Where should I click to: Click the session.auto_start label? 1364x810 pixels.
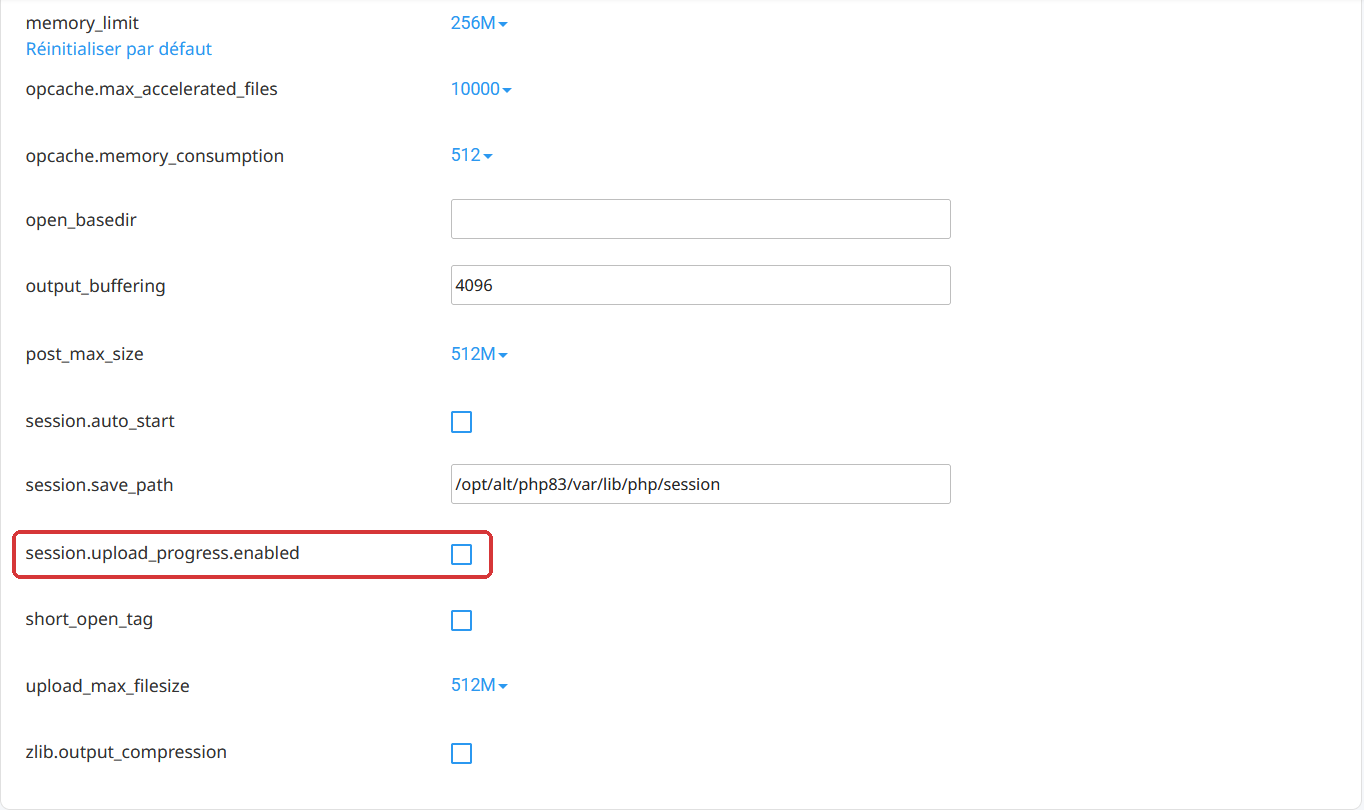click(x=100, y=421)
